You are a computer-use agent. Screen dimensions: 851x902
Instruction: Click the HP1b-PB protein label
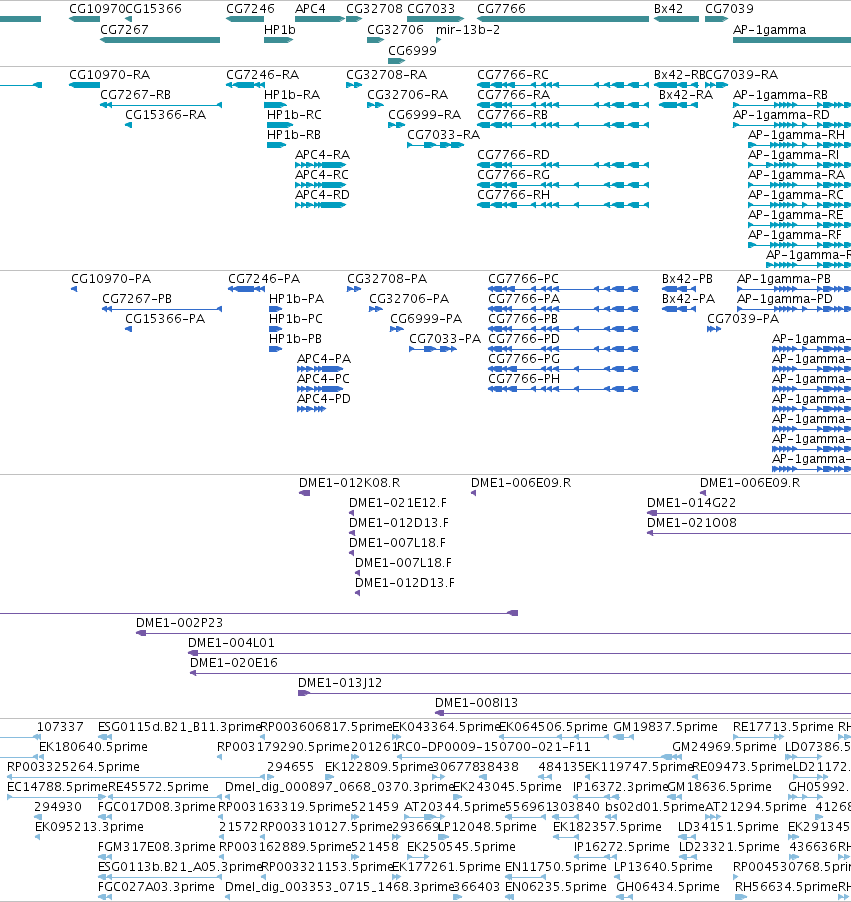click(x=295, y=339)
